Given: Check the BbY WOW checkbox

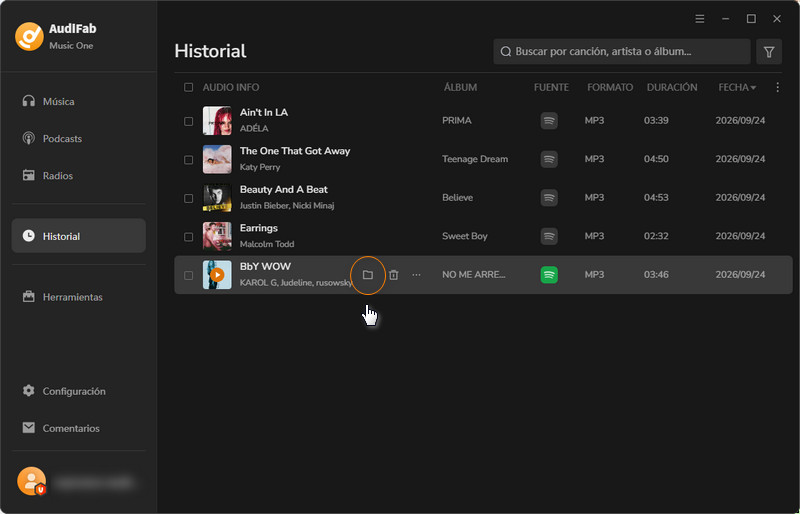Looking at the screenshot, I should click(188, 275).
